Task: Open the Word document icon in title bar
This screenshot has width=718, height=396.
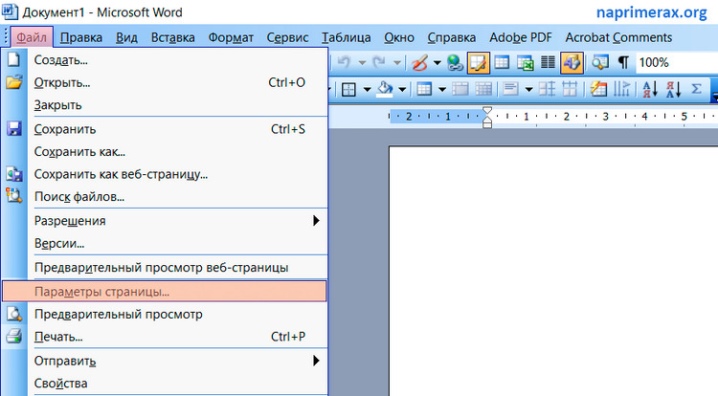Action: click(x=10, y=12)
